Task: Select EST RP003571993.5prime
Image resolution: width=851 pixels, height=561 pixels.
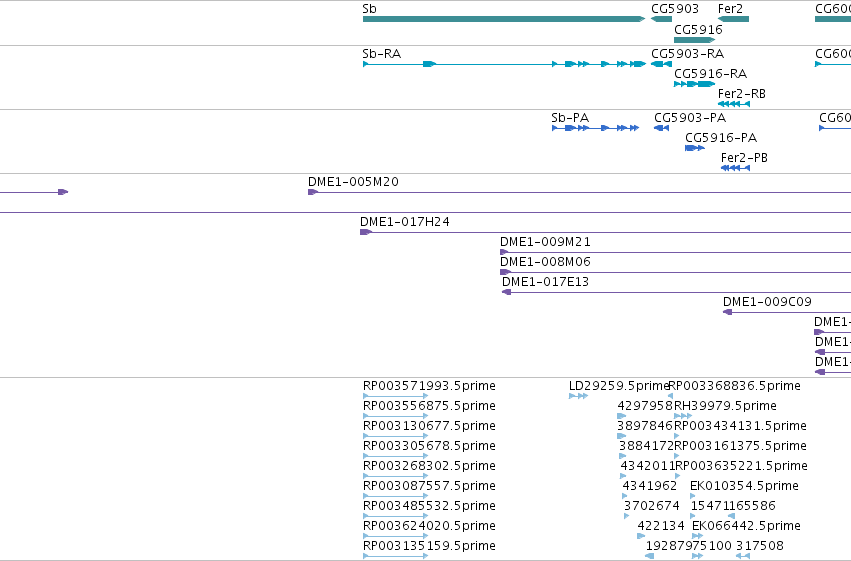Action: pos(429,386)
